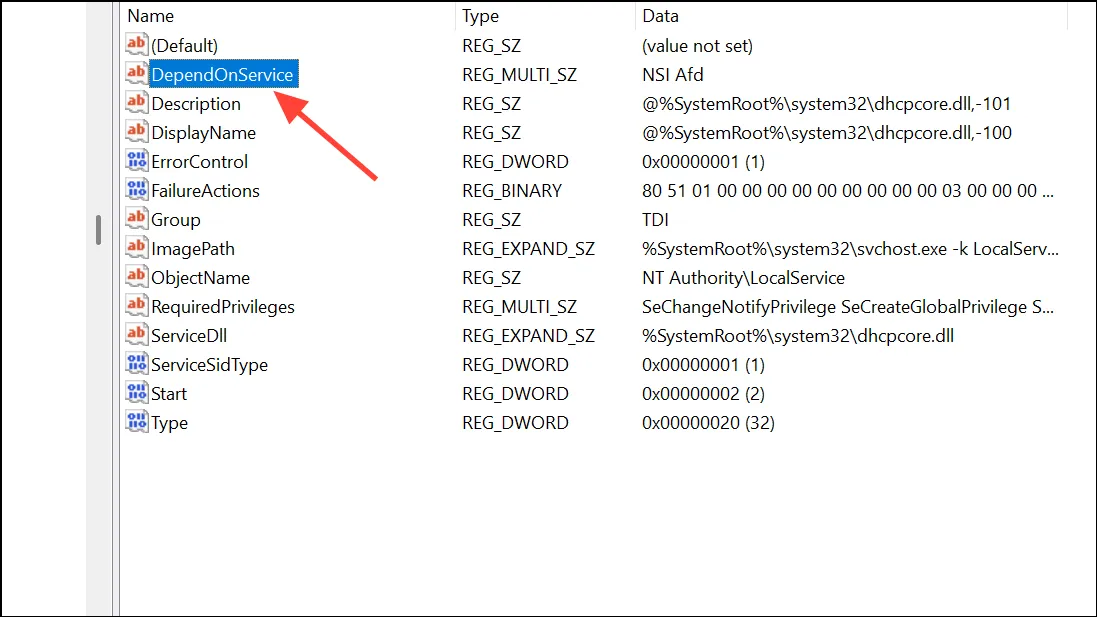Screen dimensions: 1097x617
Task: Click the 'NSI Afd' data cell
Action: click(672, 74)
